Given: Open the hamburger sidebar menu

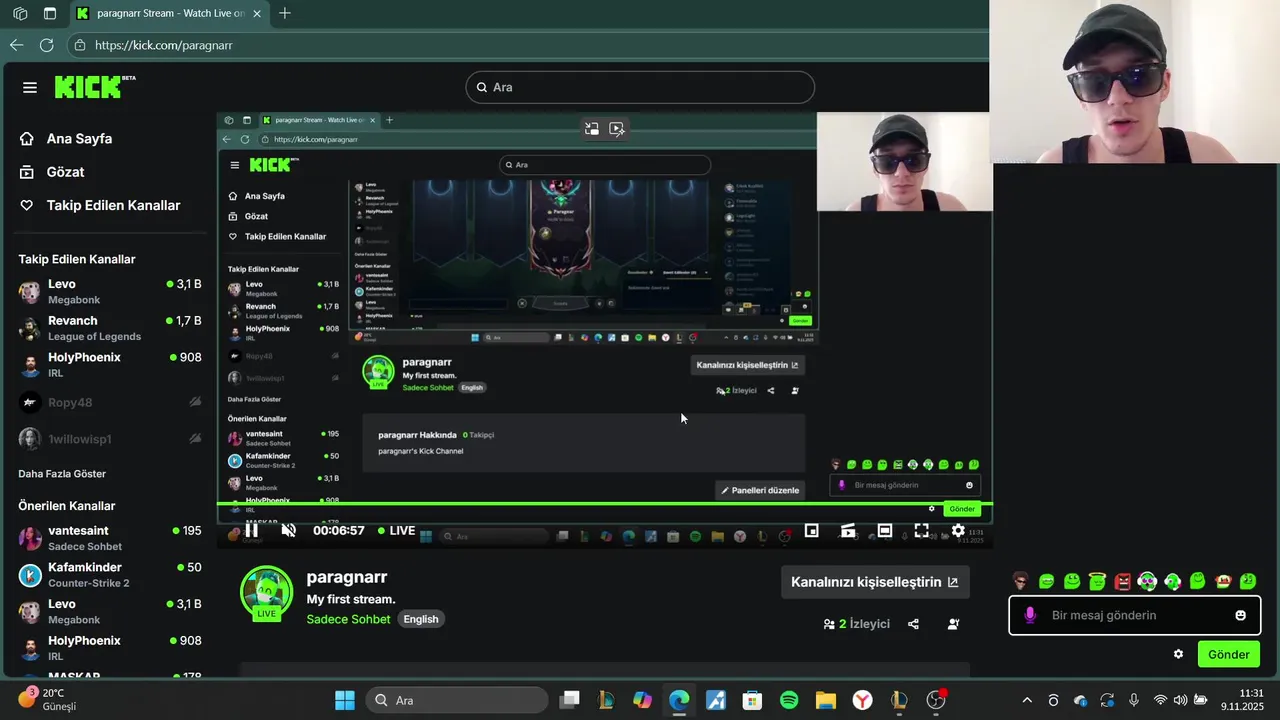Looking at the screenshot, I should [30, 87].
